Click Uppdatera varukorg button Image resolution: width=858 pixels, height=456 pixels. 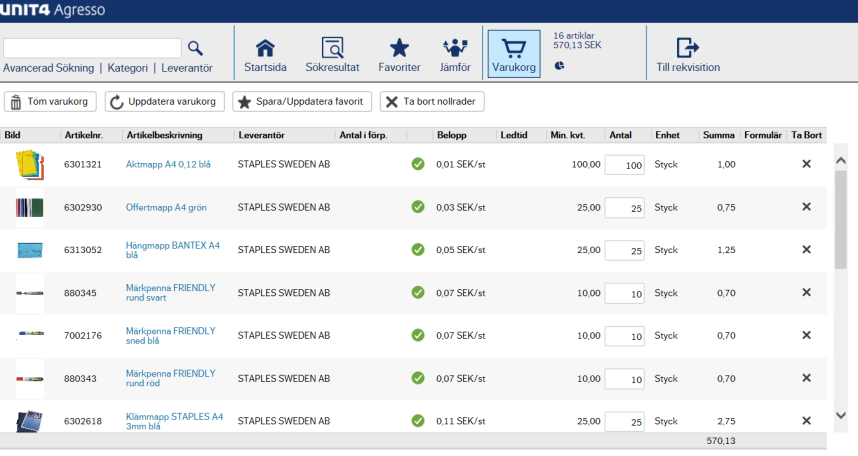coord(165,102)
